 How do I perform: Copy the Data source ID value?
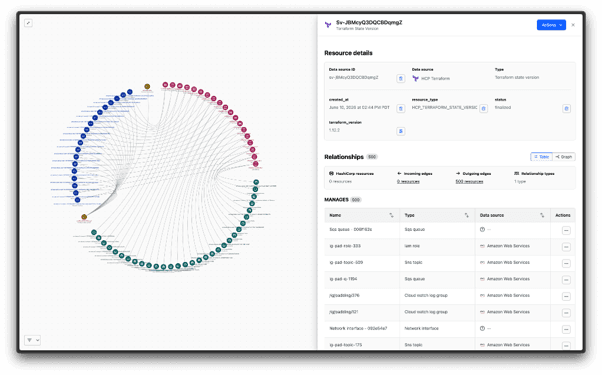click(x=400, y=78)
